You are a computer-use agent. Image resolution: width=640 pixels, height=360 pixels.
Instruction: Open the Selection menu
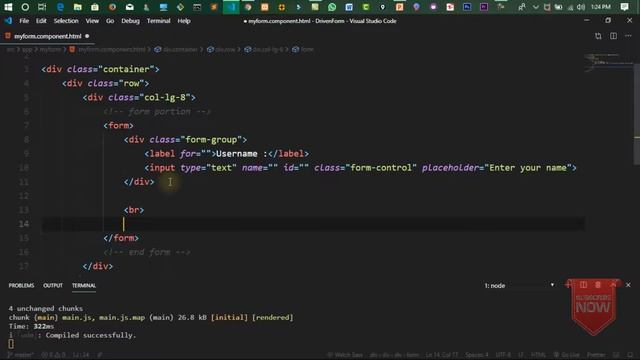(66, 21)
